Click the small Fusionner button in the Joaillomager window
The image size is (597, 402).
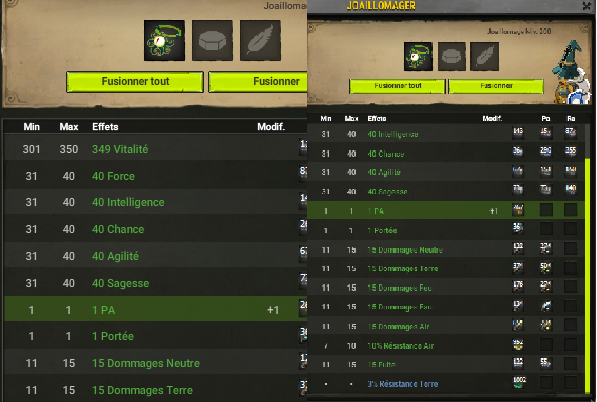coord(496,86)
